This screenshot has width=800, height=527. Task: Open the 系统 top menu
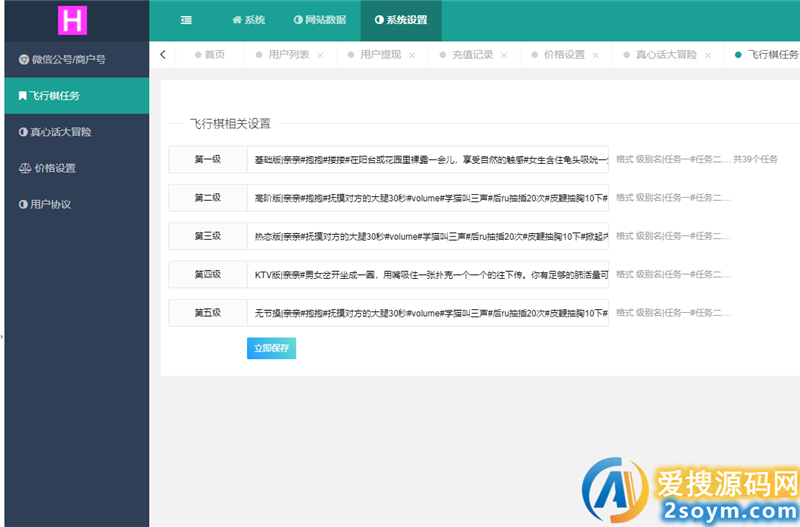pyautogui.click(x=248, y=20)
